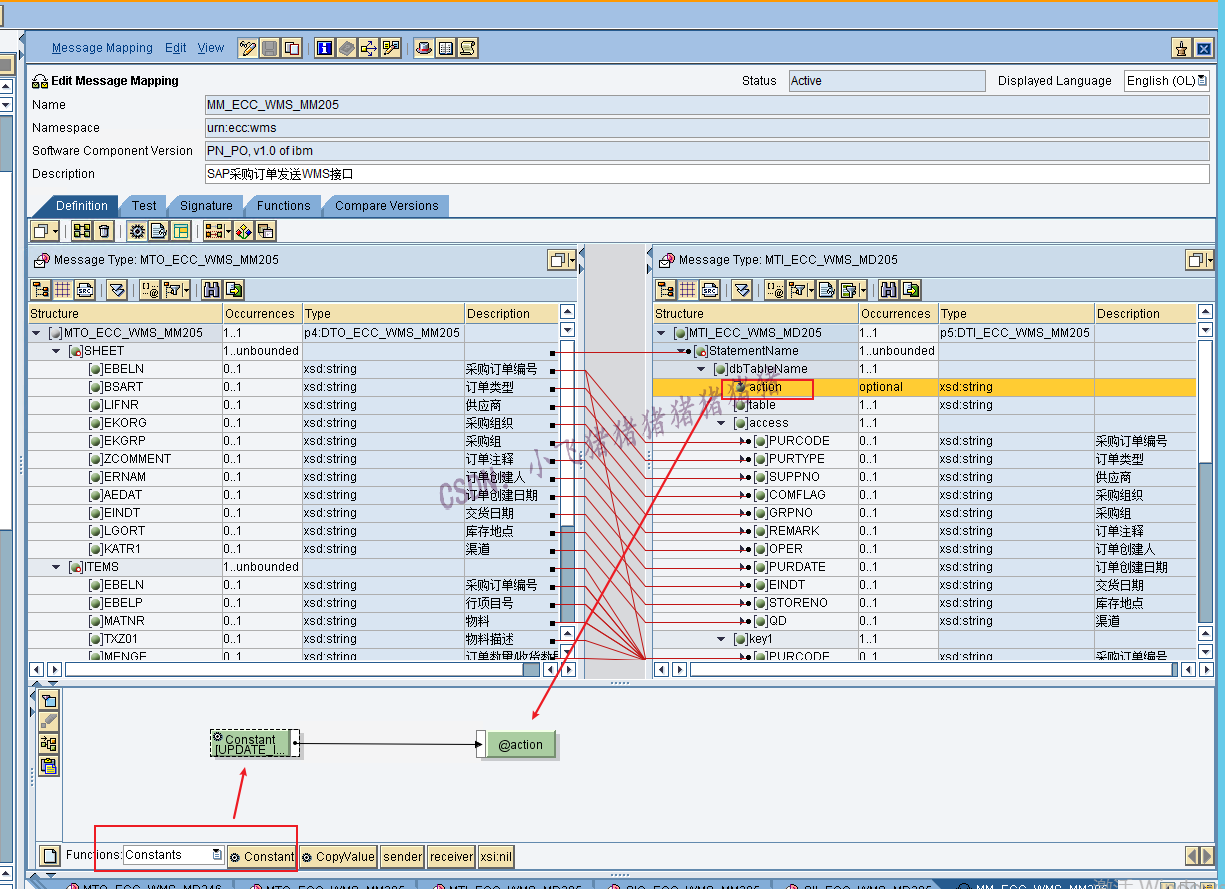Screen dimensions: 1225x889
Task: Click the SRC source text icon in target toolbar
Action: [x=710, y=290]
